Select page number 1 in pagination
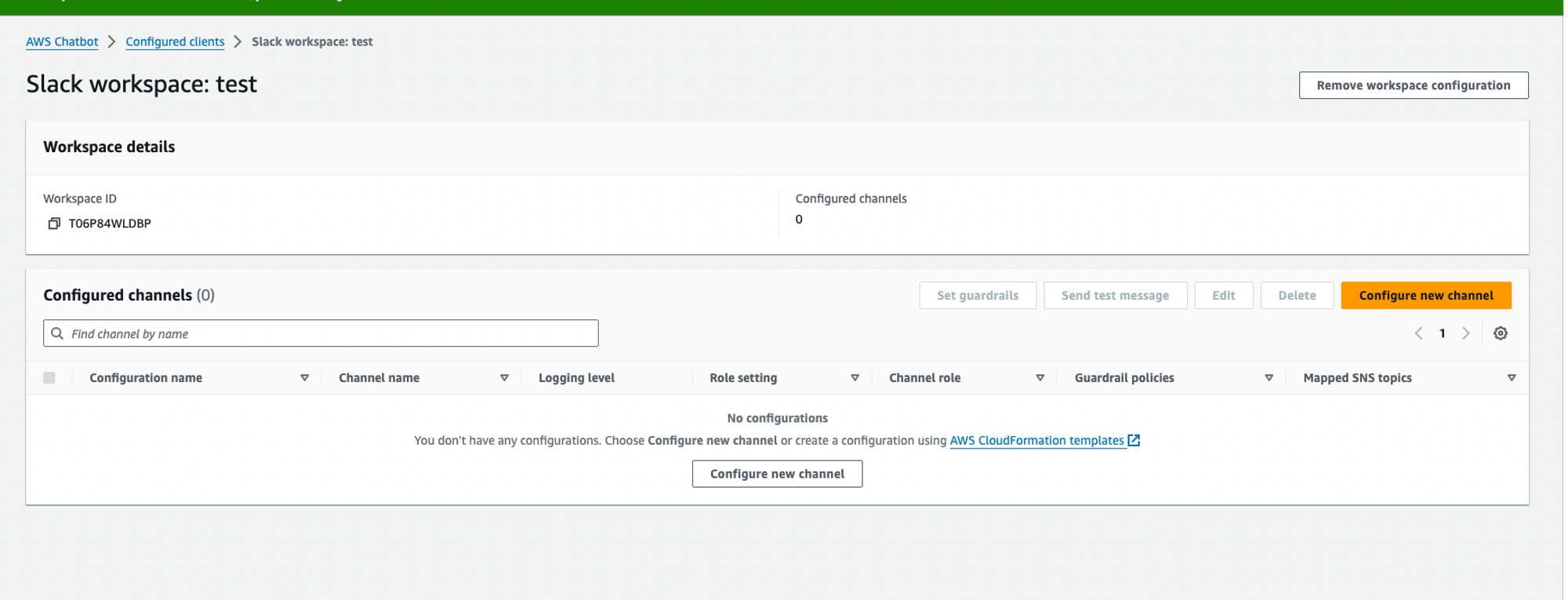The height and width of the screenshot is (600, 1568). [1442, 333]
